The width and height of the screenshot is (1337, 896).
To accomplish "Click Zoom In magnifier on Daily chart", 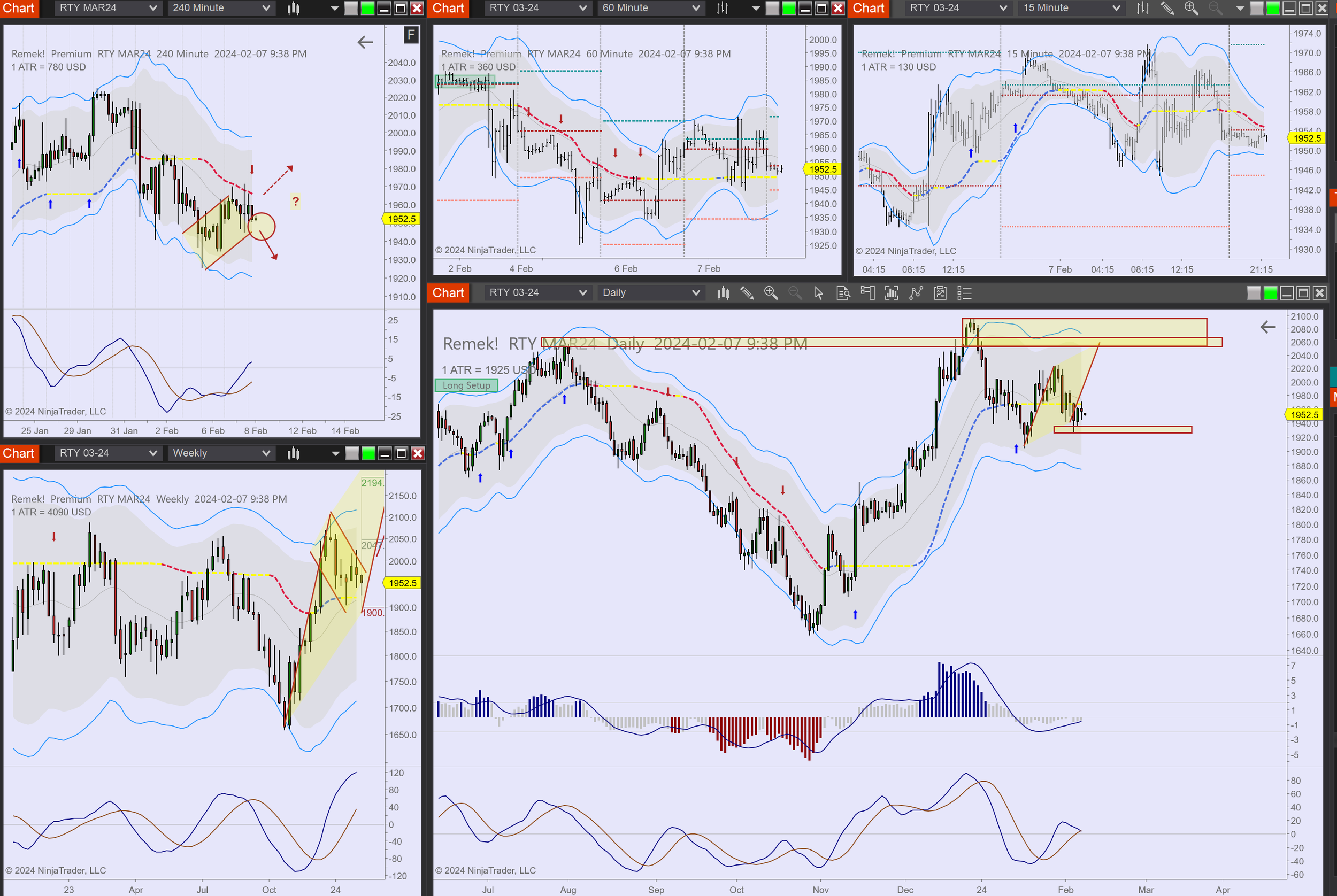I will point(771,293).
